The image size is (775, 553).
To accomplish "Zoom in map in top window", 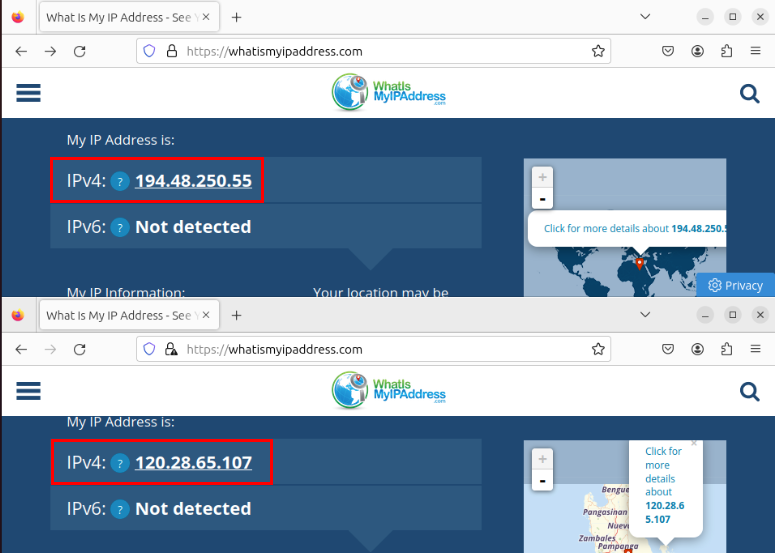I will [542, 177].
